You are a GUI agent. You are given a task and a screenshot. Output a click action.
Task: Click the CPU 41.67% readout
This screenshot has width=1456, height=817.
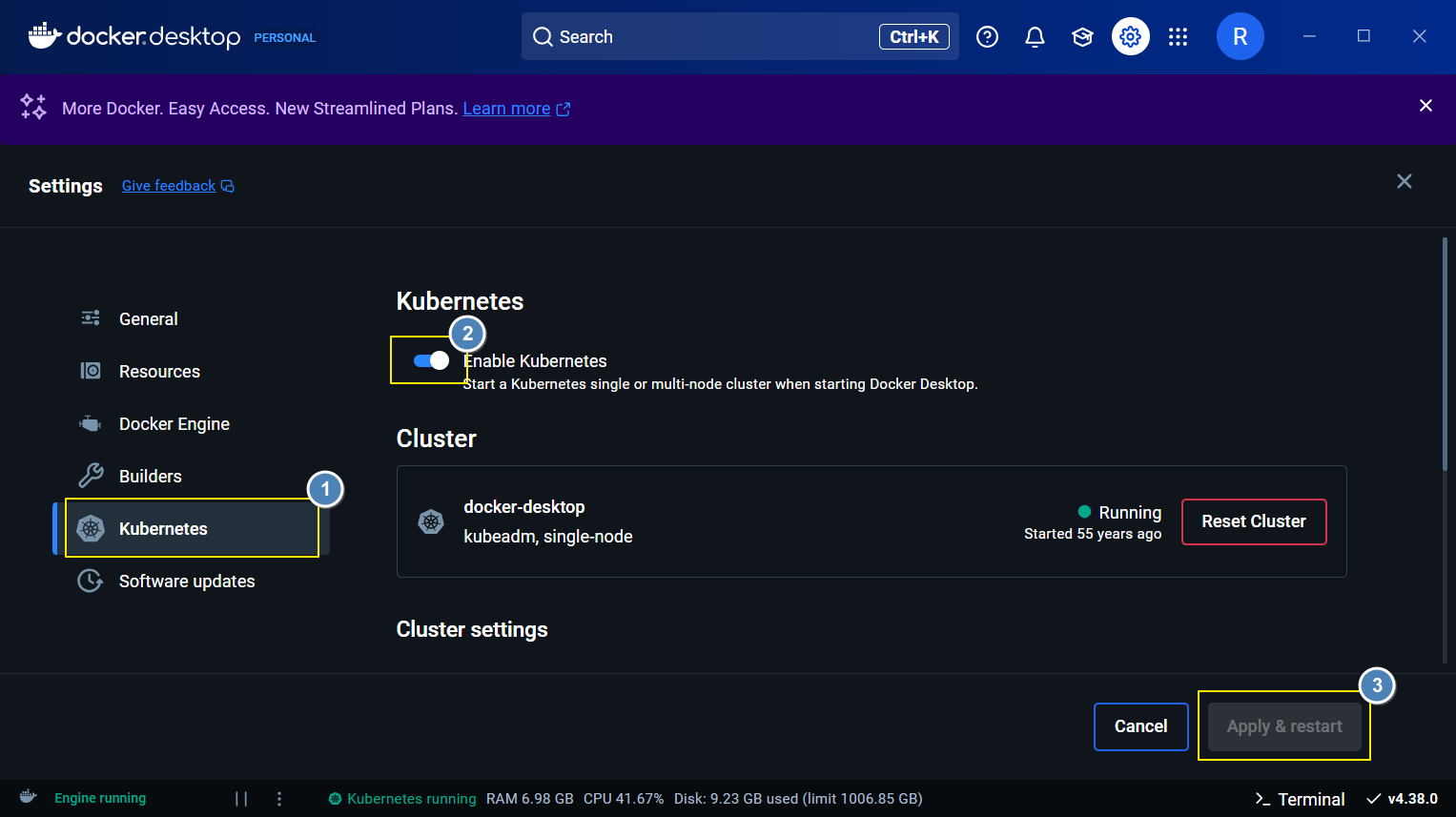pyautogui.click(x=624, y=799)
